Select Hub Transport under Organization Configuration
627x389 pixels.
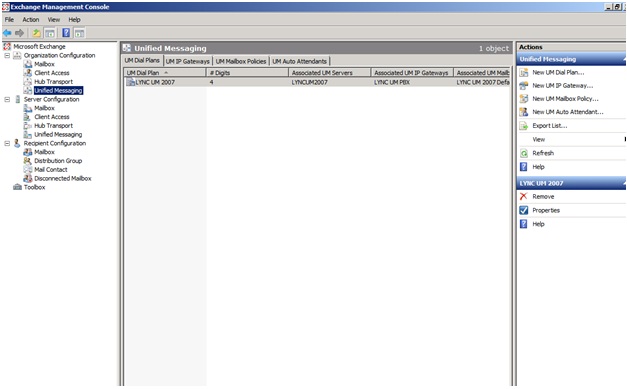pos(54,82)
